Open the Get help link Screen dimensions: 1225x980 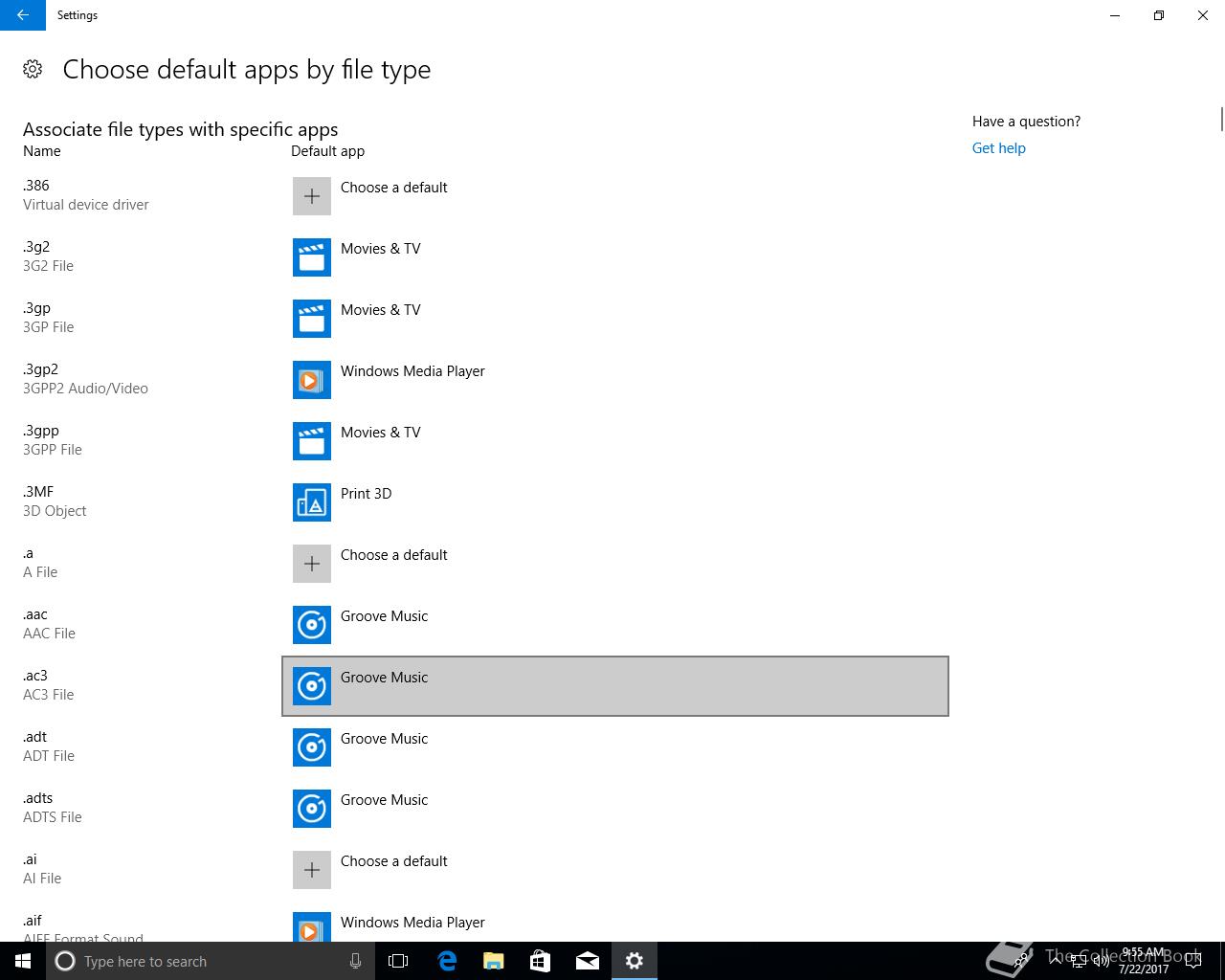coord(998,148)
